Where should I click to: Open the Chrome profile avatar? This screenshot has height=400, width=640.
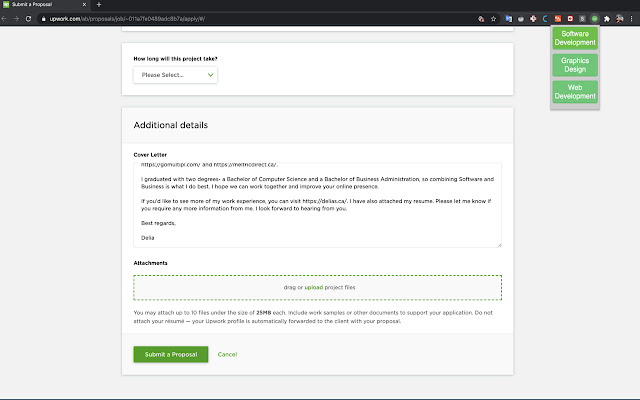[x=620, y=19]
